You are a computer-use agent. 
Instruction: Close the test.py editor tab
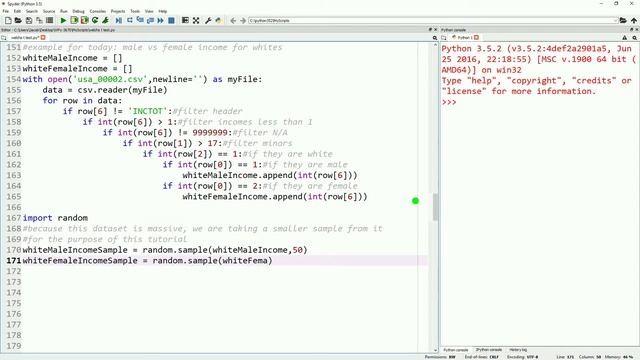[43, 38]
